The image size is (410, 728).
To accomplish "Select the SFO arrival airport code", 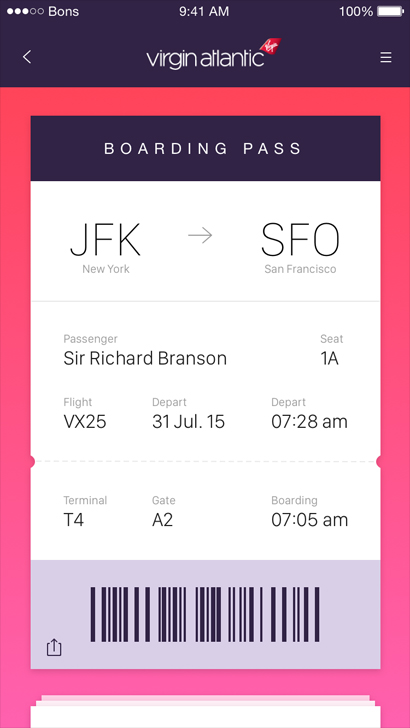I will tap(300, 240).
